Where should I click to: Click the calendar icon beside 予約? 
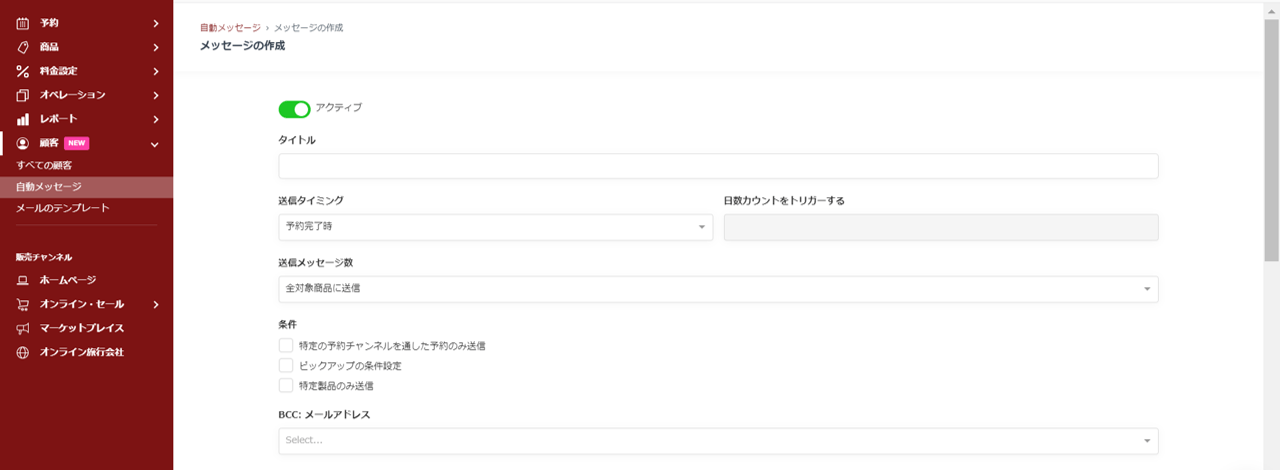(23, 23)
